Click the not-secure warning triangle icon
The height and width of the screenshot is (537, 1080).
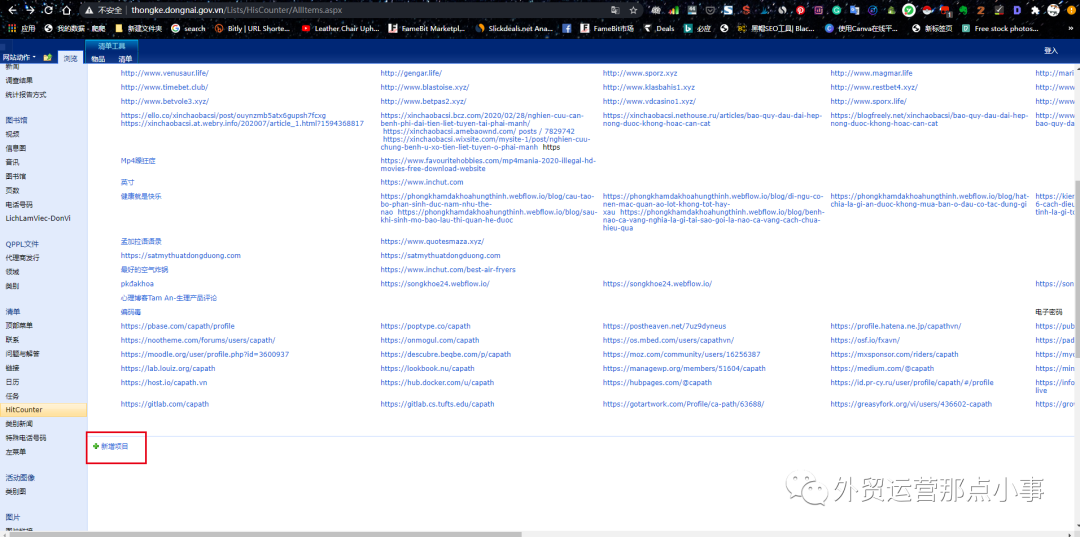[x=89, y=10]
